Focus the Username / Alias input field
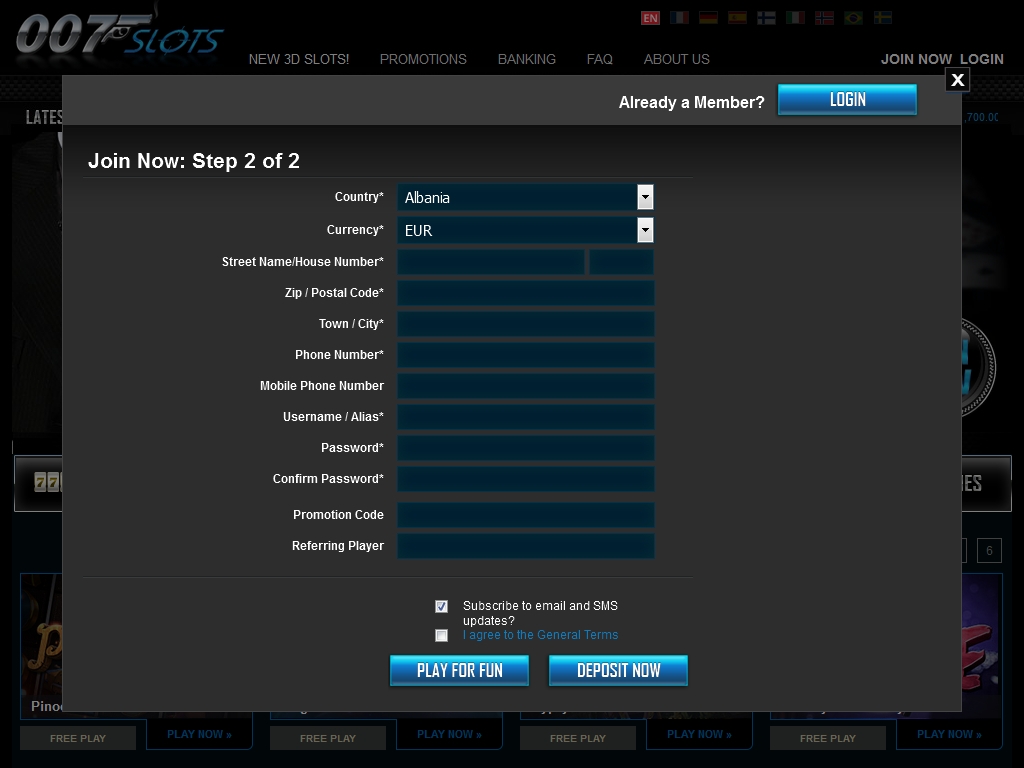The image size is (1024, 768). [526, 417]
